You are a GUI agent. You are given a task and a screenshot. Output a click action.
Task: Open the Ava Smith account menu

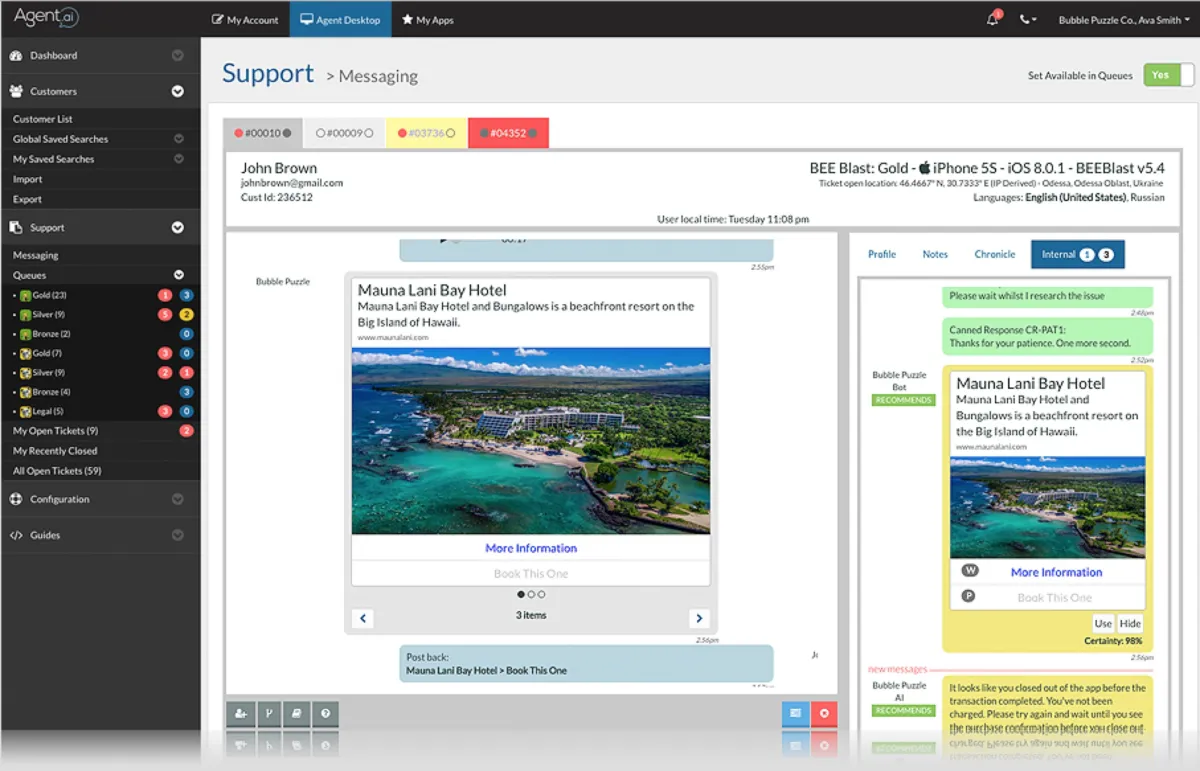tap(1125, 20)
